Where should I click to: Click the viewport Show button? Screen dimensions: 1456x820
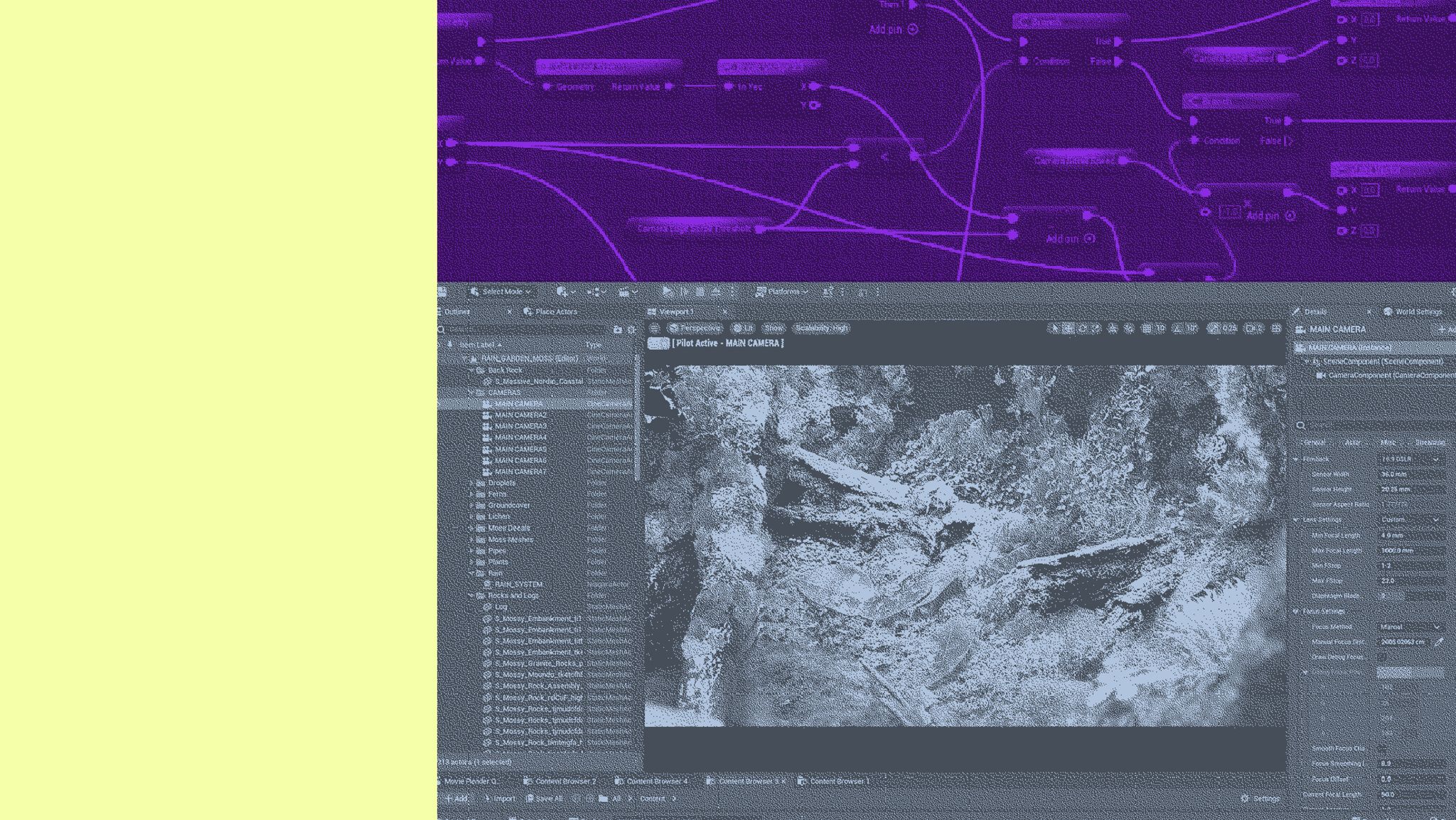coord(773,329)
